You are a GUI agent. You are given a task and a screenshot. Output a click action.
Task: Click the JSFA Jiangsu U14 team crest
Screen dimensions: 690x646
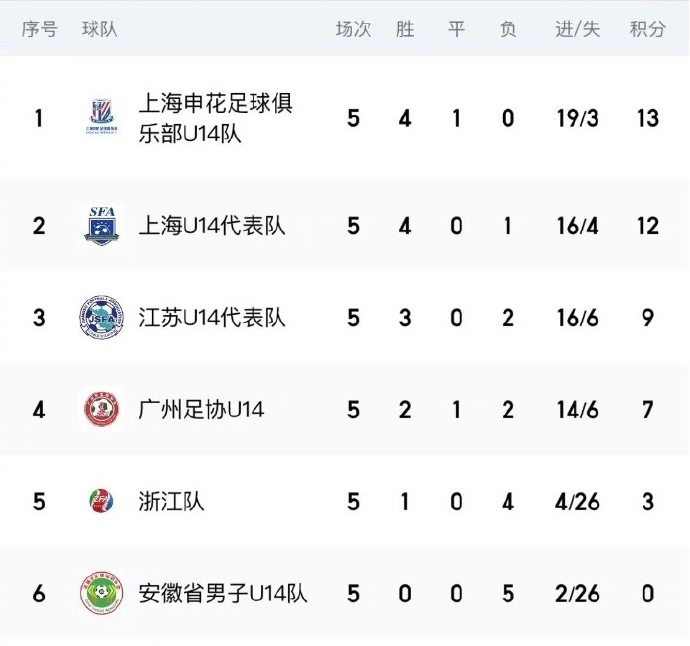click(x=102, y=317)
